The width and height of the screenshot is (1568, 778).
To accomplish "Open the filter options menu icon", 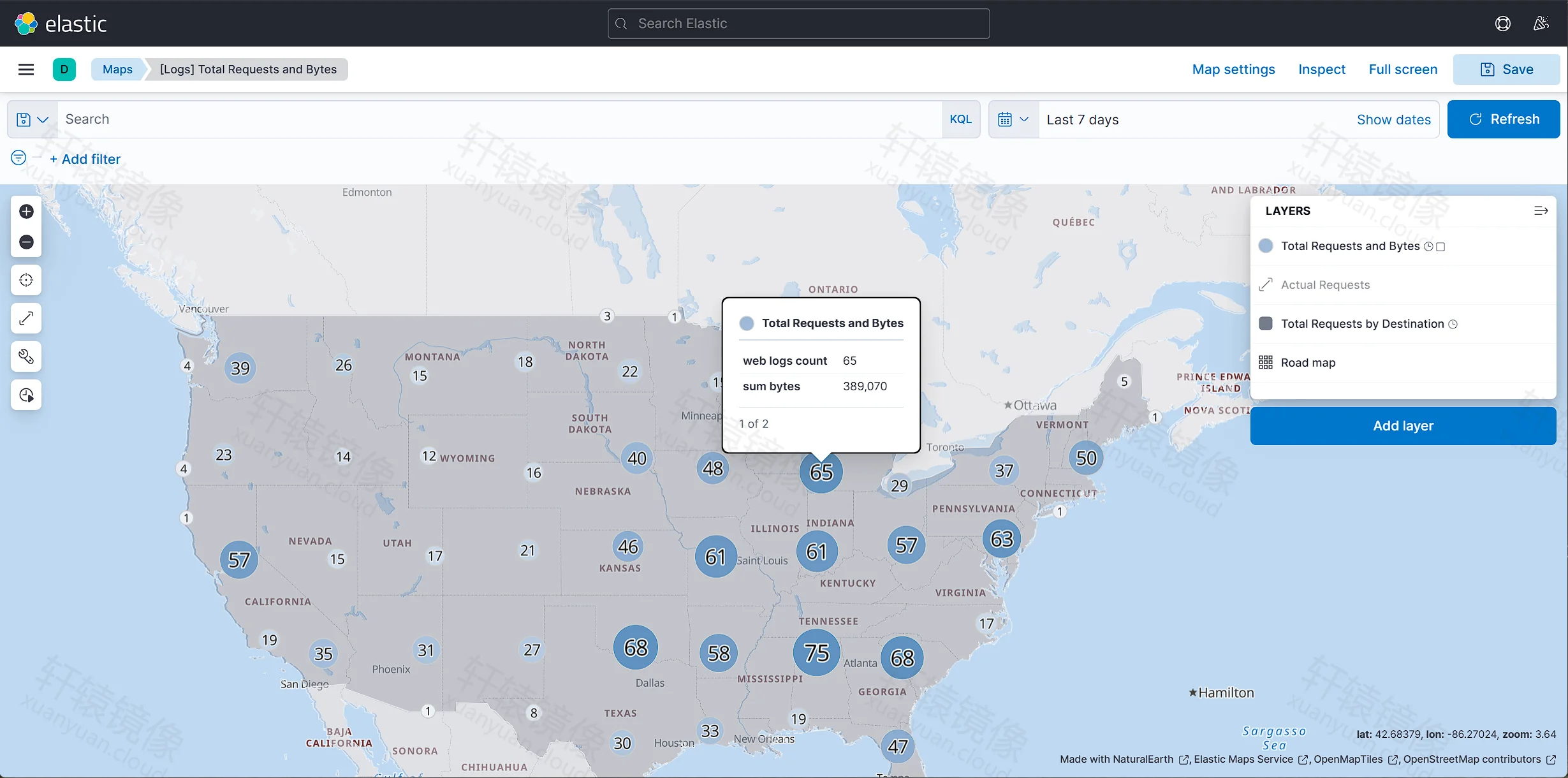I will 18,158.
